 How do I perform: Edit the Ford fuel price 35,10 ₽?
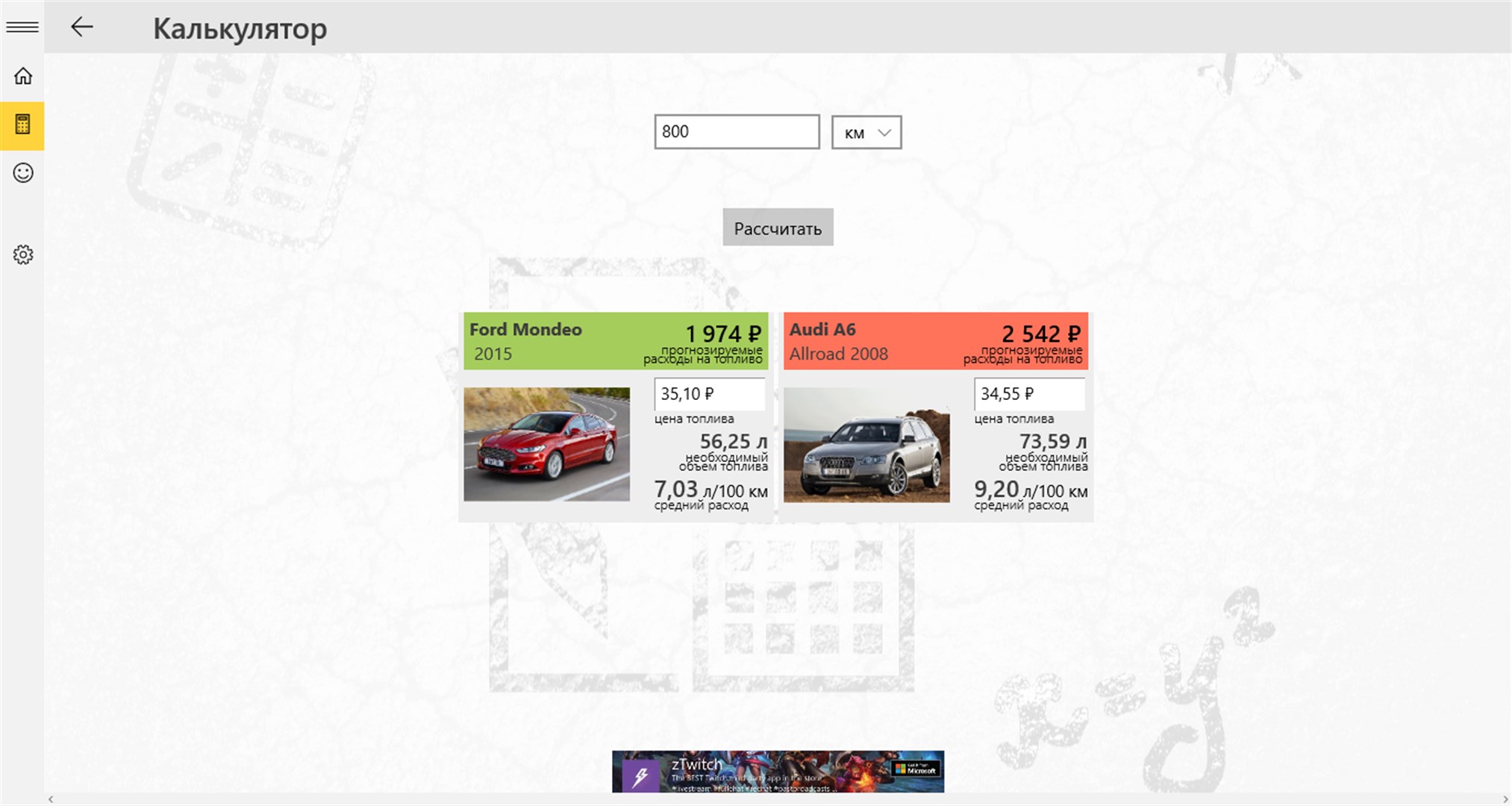[x=709, y=394]
